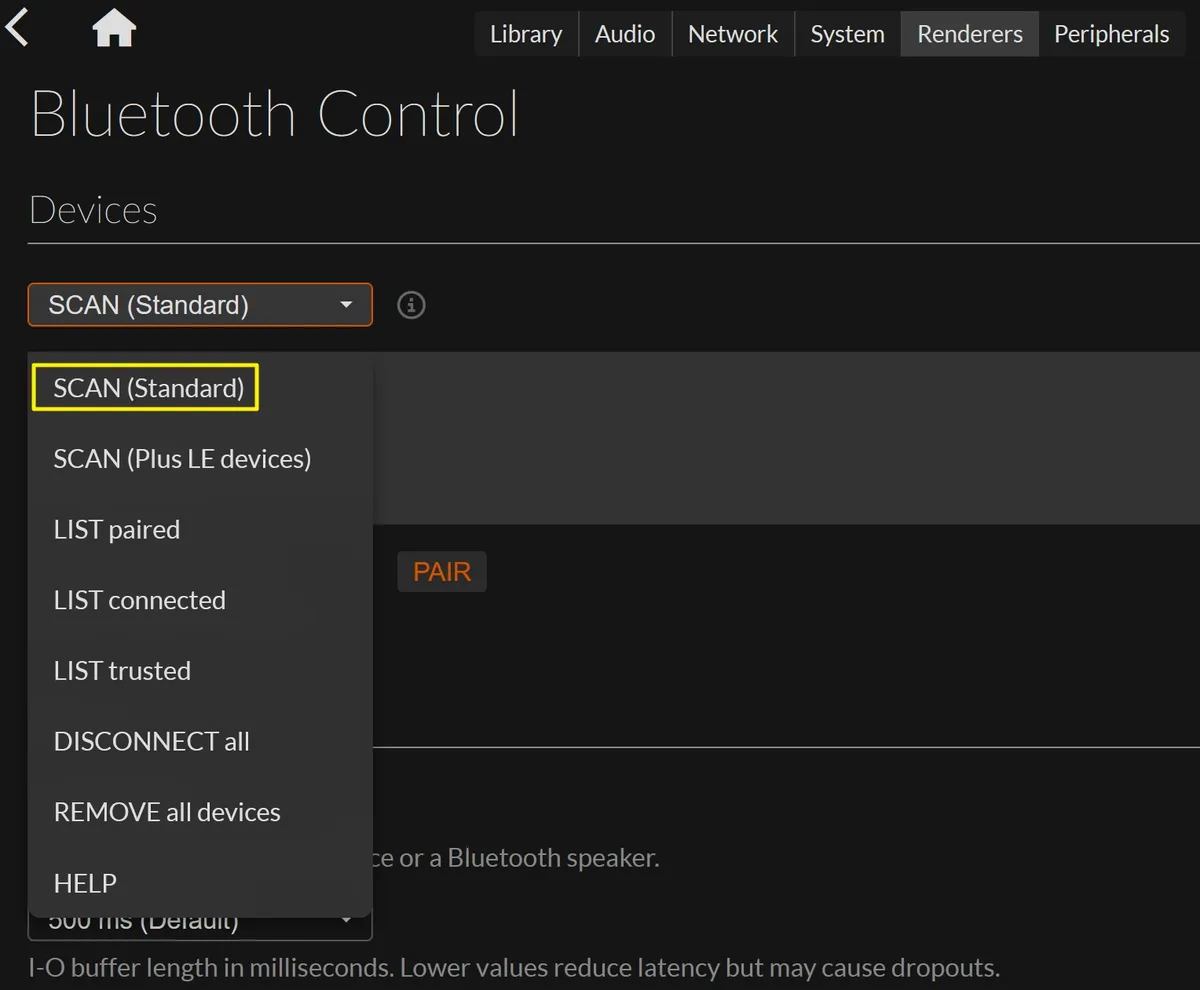1200x990 pixels.
Task: Open the Peripherals tab
Action: click(x=1112, y=34)
